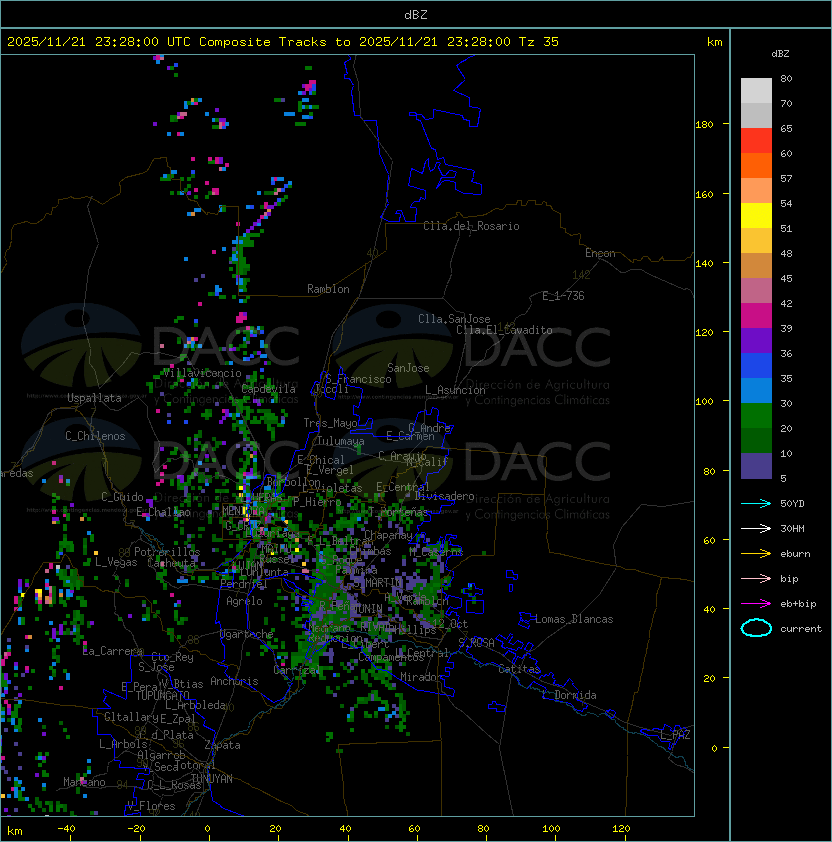Click the 'Clla.del_Rosario' map label
Viewport: 832px width, 842px height.
pyautogui.click(x=471, y=226)
